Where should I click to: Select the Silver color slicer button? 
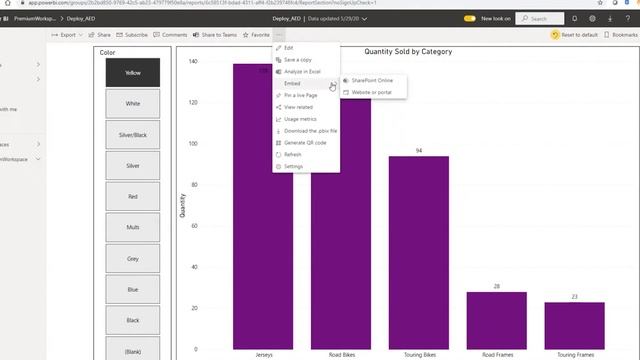(x=133, y=166)
